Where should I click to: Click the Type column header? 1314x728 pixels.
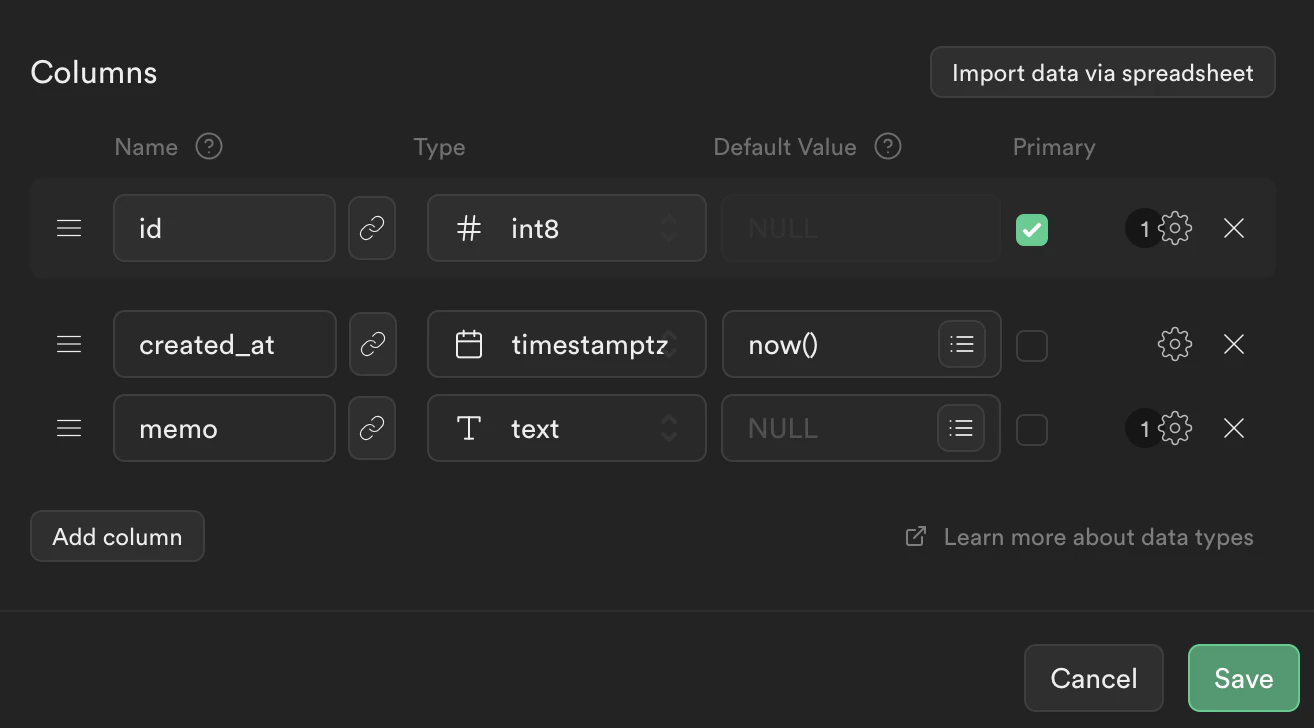click(439, 147)
